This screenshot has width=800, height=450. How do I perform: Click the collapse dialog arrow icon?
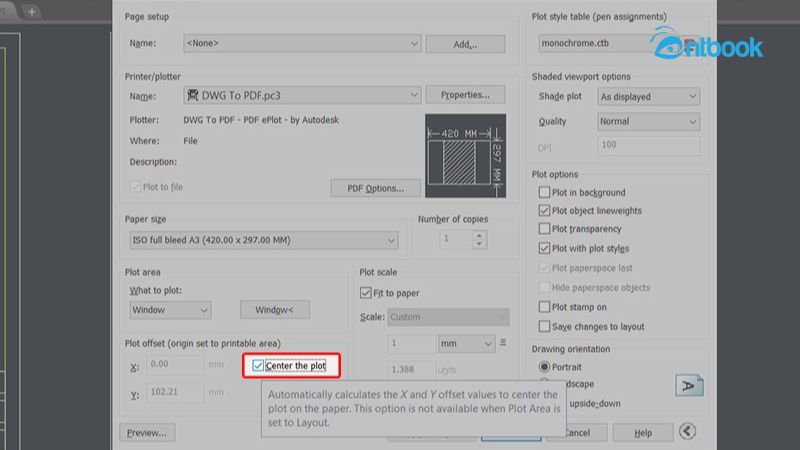687,432
